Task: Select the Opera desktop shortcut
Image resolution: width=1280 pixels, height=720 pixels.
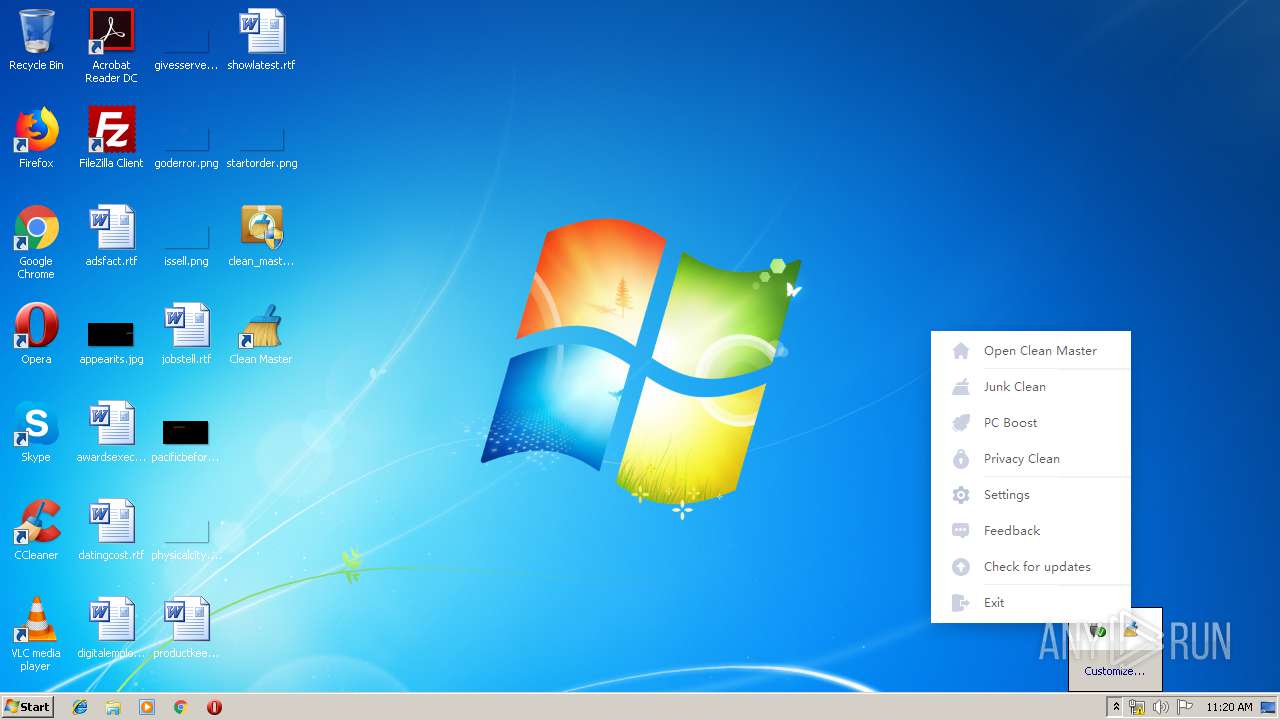Action: tap(36, 335)
